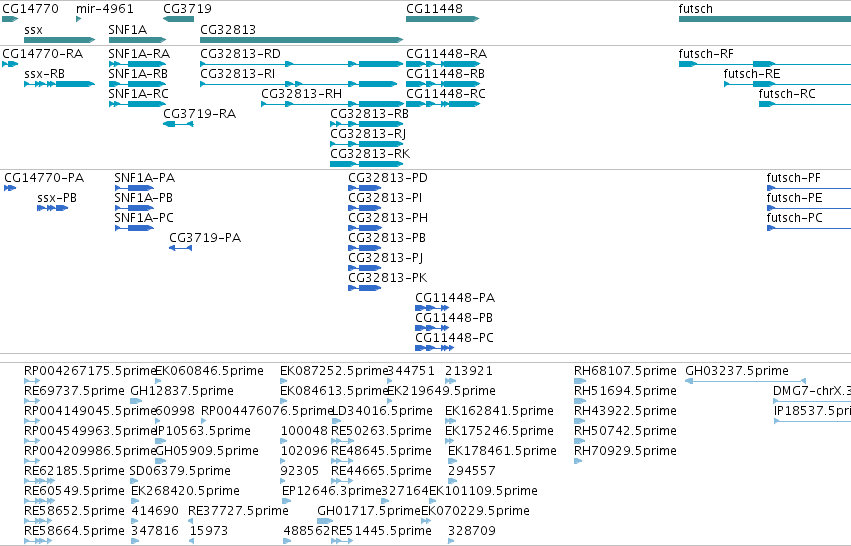The image size is (851, 546).
Task: Select transcript CG11448-RA
Action: coord(447,54)
